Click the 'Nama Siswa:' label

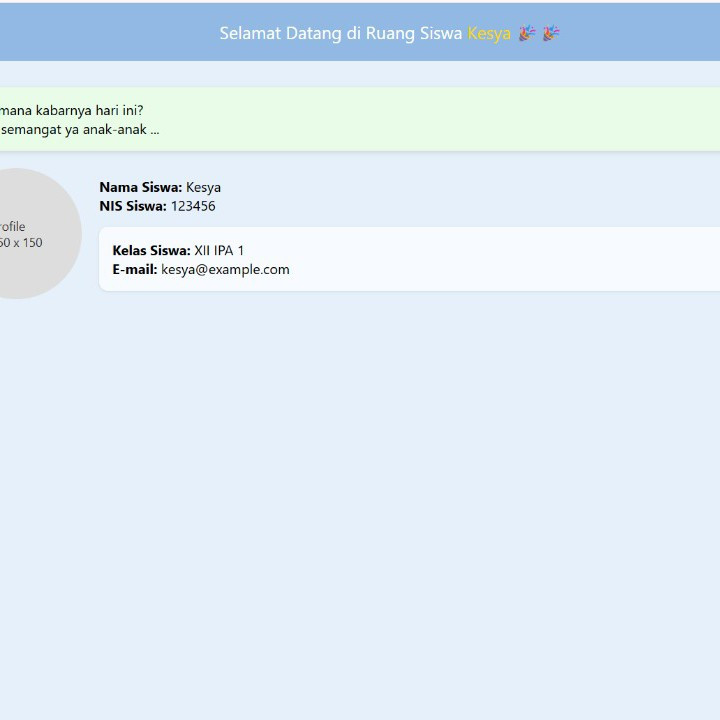click(x=140, y=187)
